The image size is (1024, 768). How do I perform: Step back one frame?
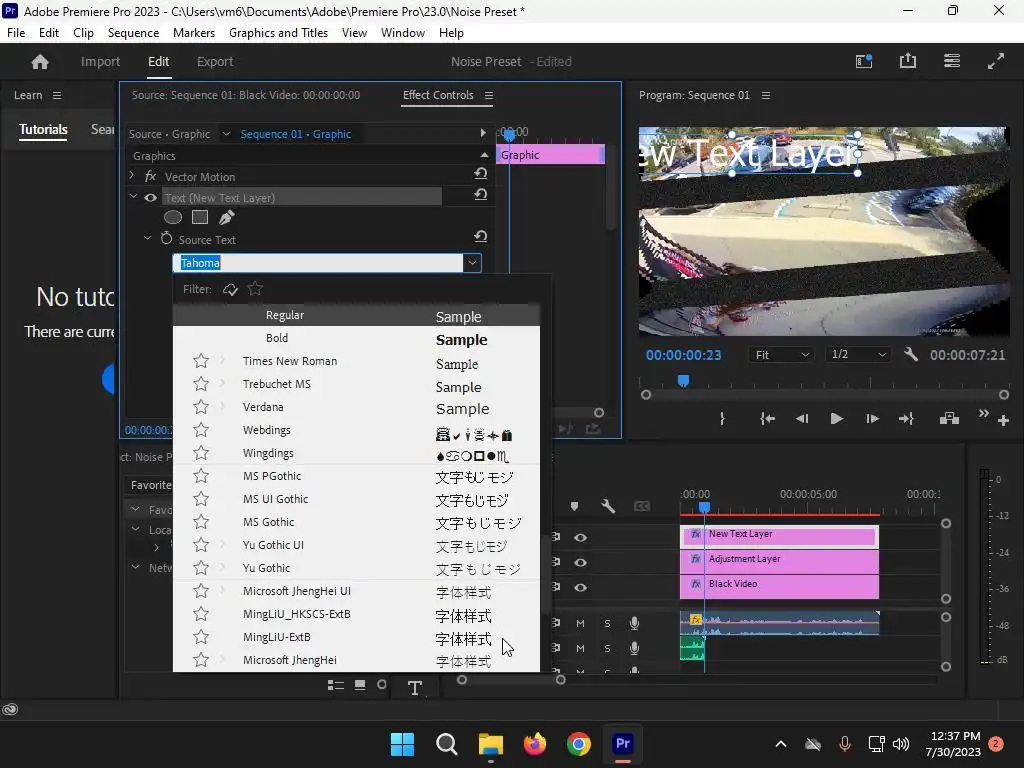pyautogui.click(x=802, y=419)
